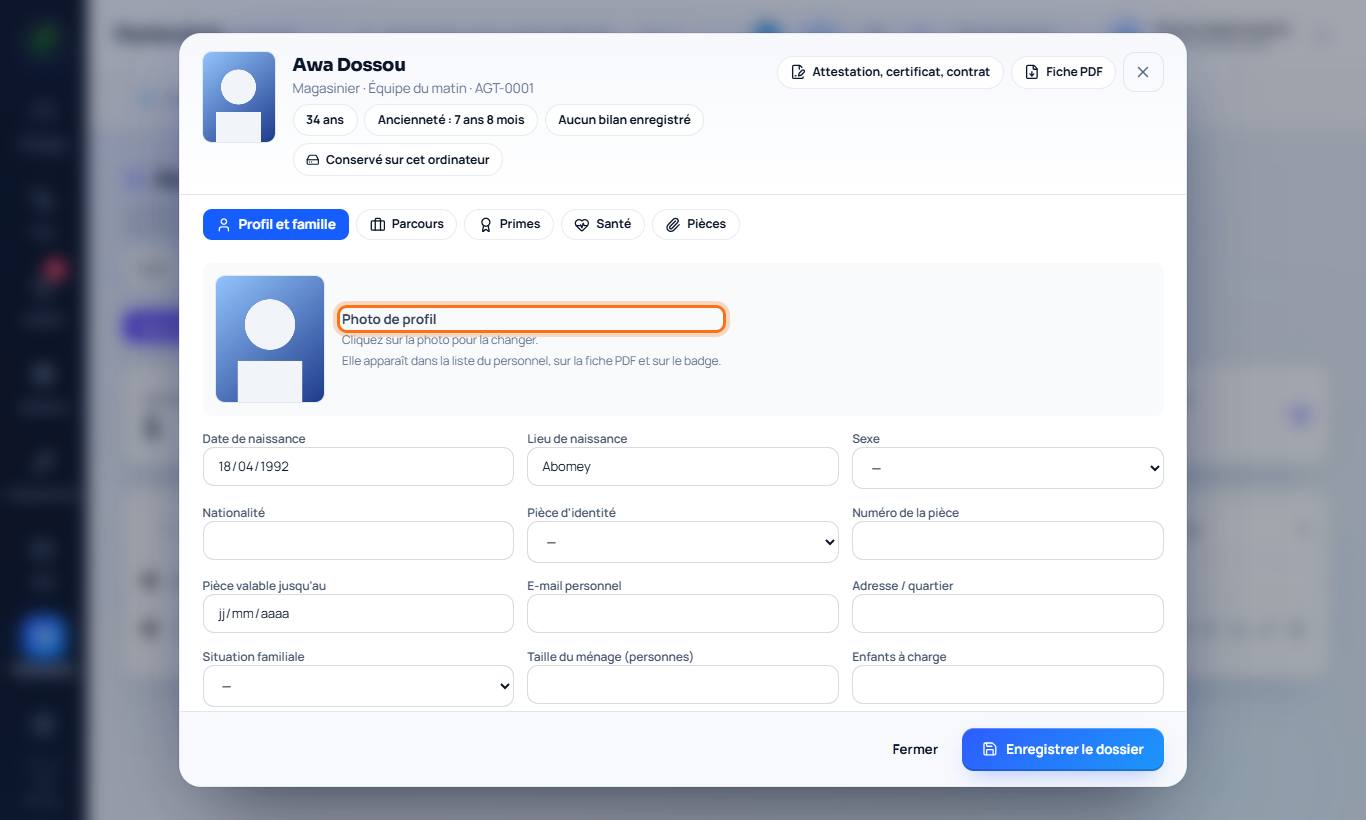The image size is (1366, 820).
Task: Click the document-edit icon beside Attestation
Action: (x=798, y=72)
